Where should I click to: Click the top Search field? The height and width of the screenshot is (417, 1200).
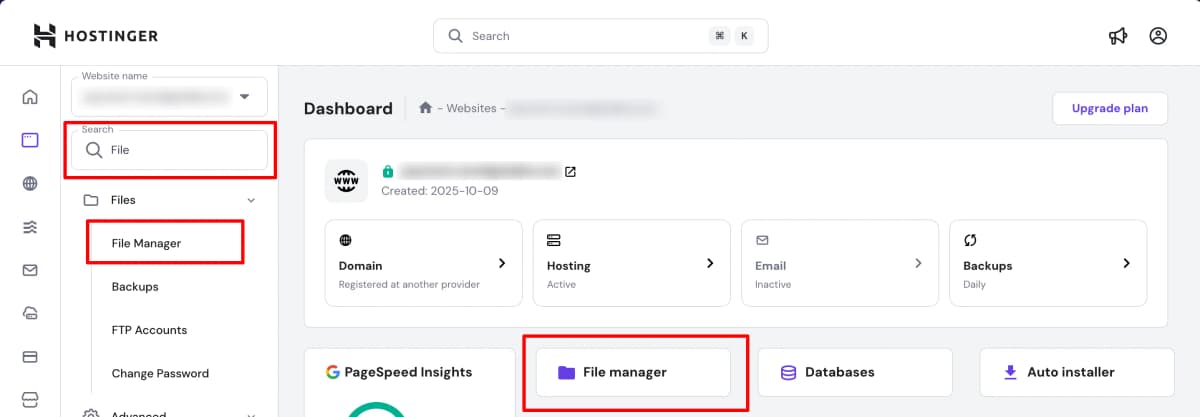click(x=600, y=36)
